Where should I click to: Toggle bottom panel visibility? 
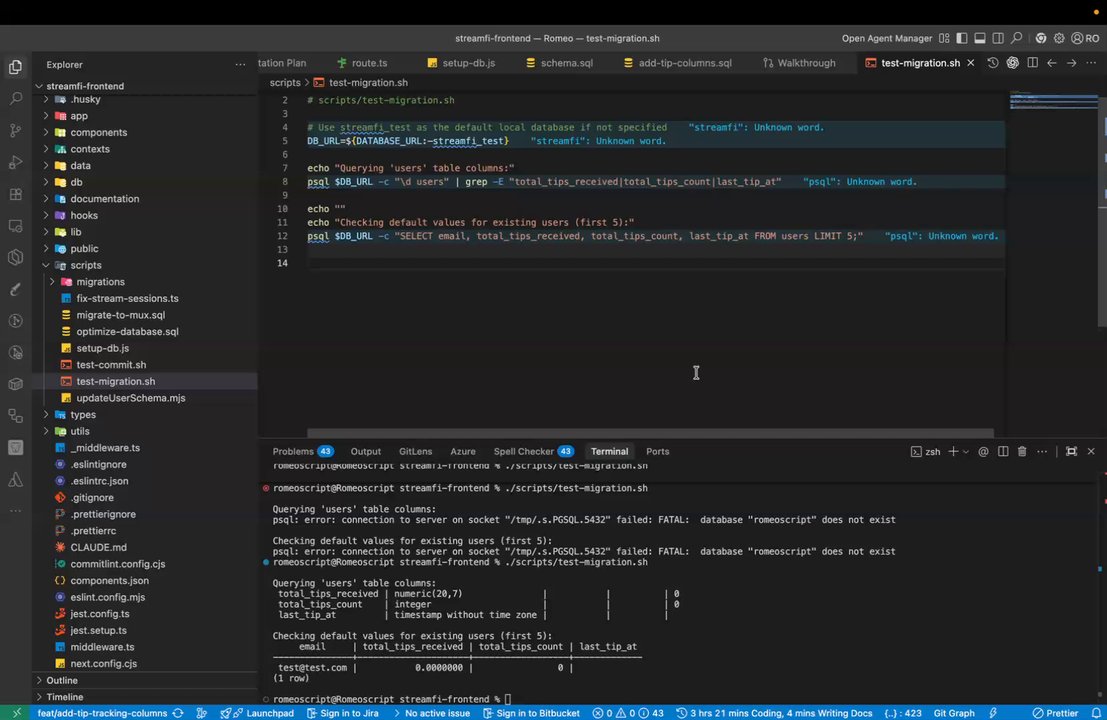click(x=980, y=38)
